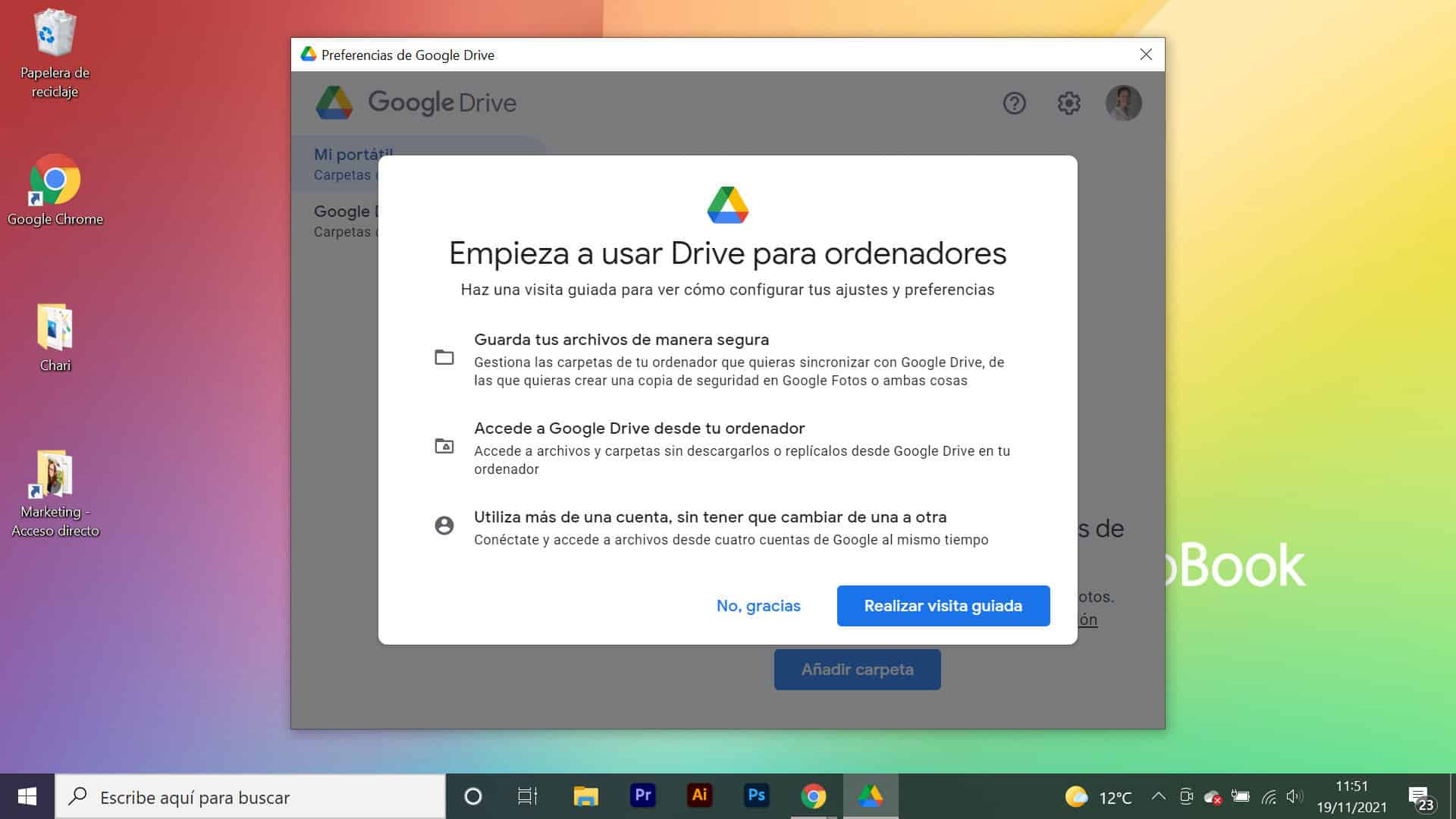Click the window title Preferencias de Google Drive
Image resolution: width=1456 pixels, height=819 pixels.
[x=408, y=55]
